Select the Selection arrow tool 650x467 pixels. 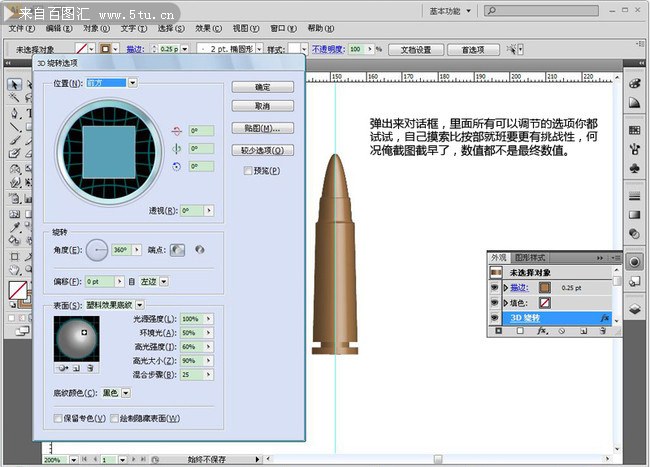13,84
